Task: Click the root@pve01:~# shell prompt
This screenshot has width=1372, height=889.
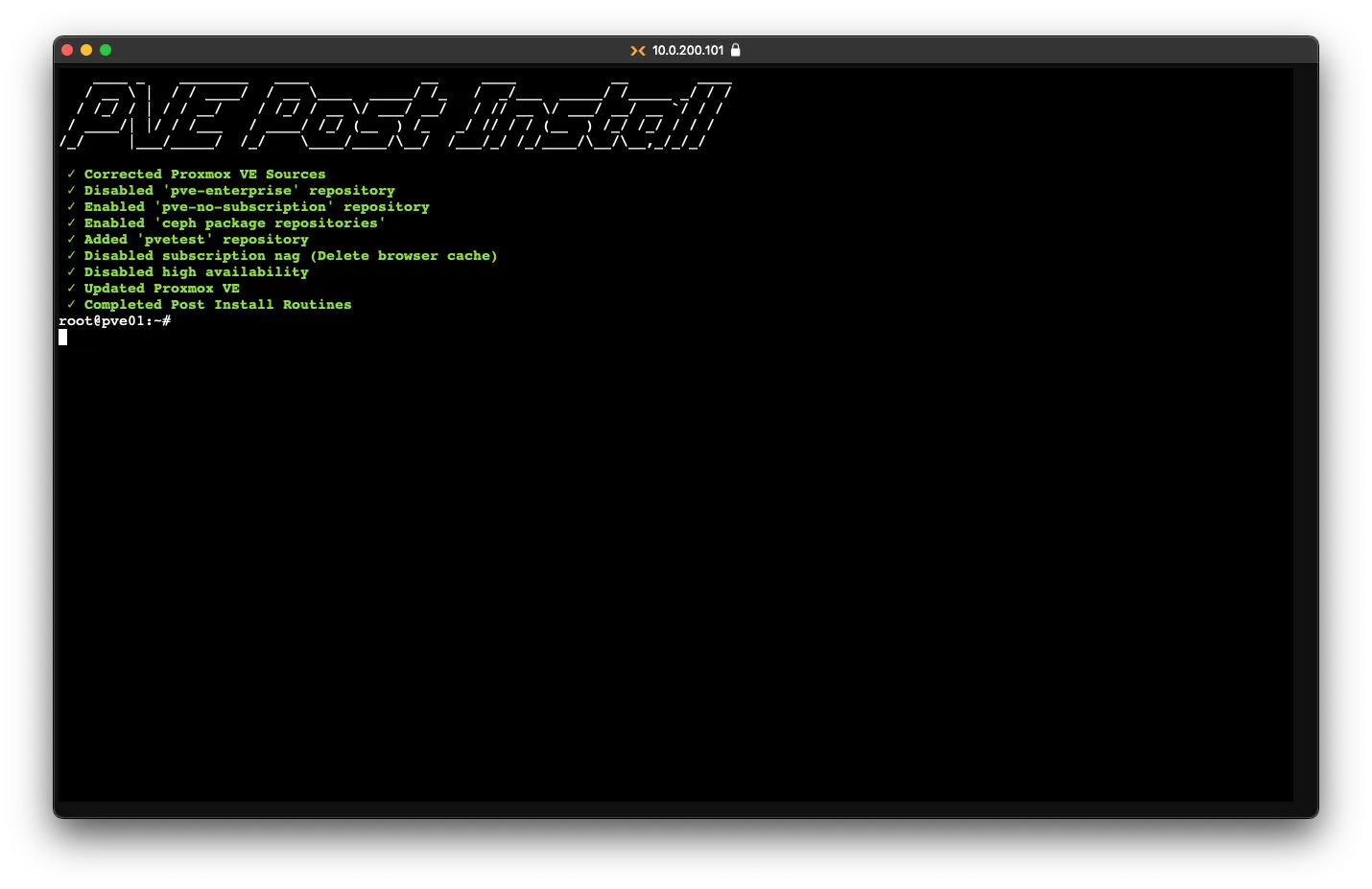Action: (x=115, y=320)
